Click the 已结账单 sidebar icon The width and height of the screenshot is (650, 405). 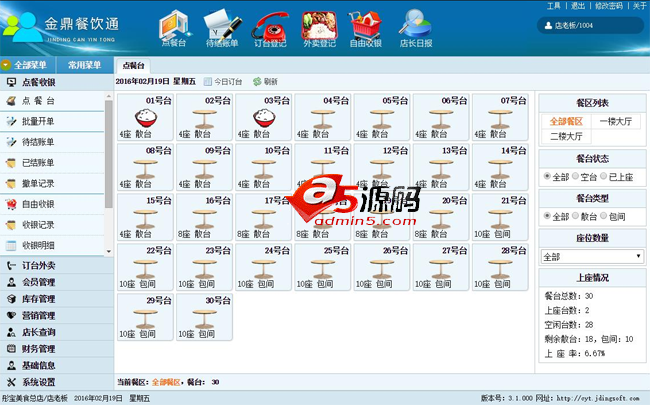[11, 163]
